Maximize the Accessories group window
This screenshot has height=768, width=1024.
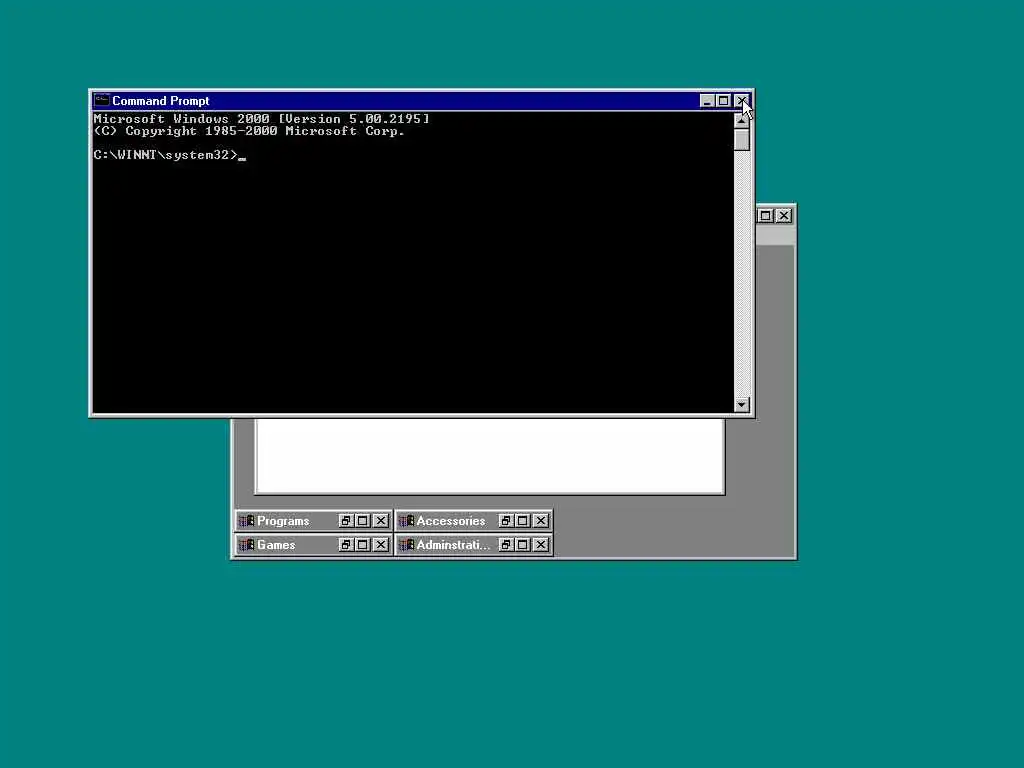point(523,520)
